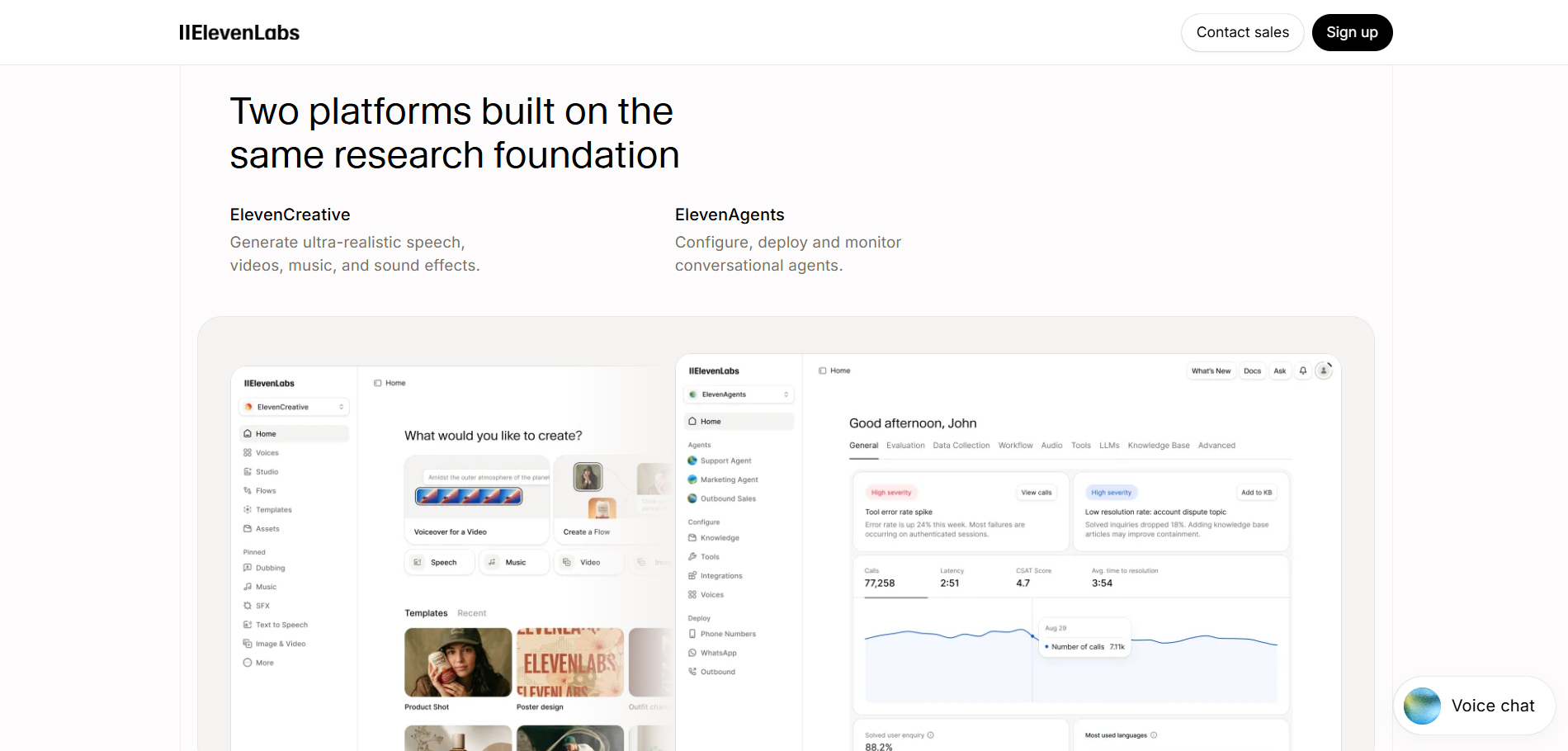Open the Create a Flow card

pos(614,499)
